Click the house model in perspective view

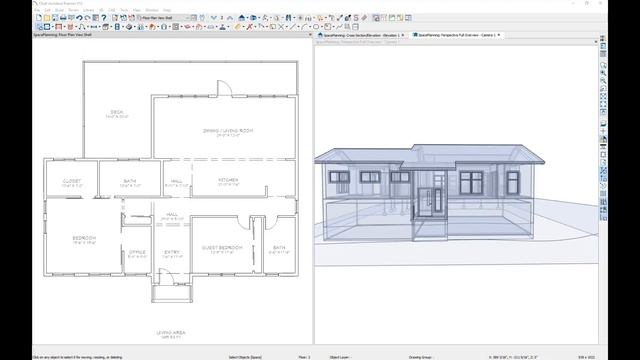point(429,192)
